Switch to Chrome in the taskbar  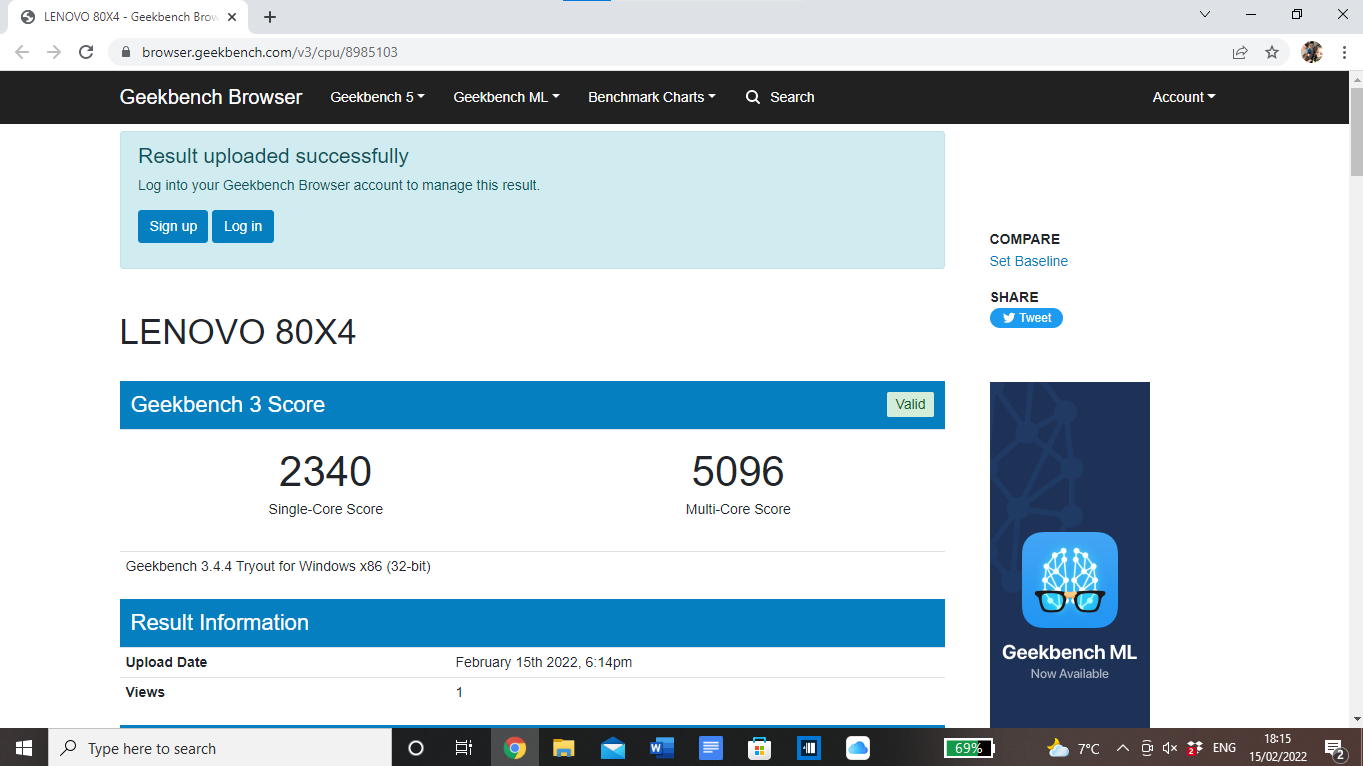point(515,747)
